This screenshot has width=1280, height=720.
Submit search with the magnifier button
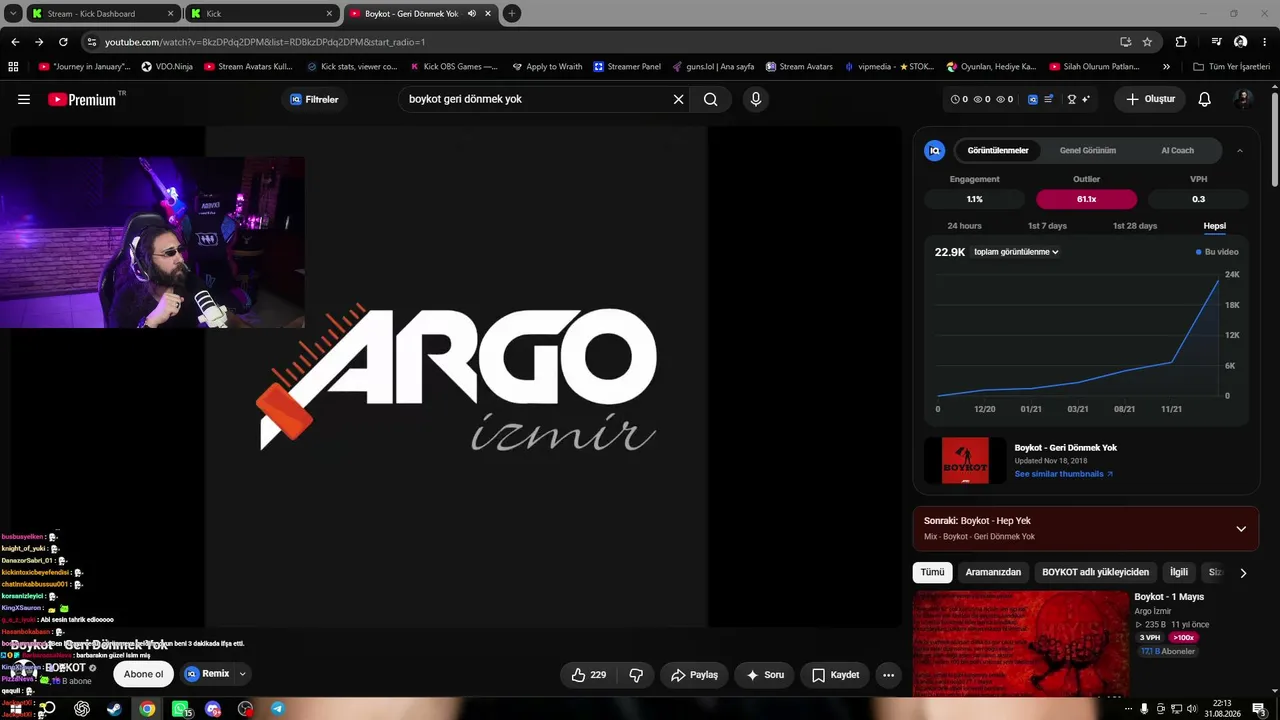point(710,99)
